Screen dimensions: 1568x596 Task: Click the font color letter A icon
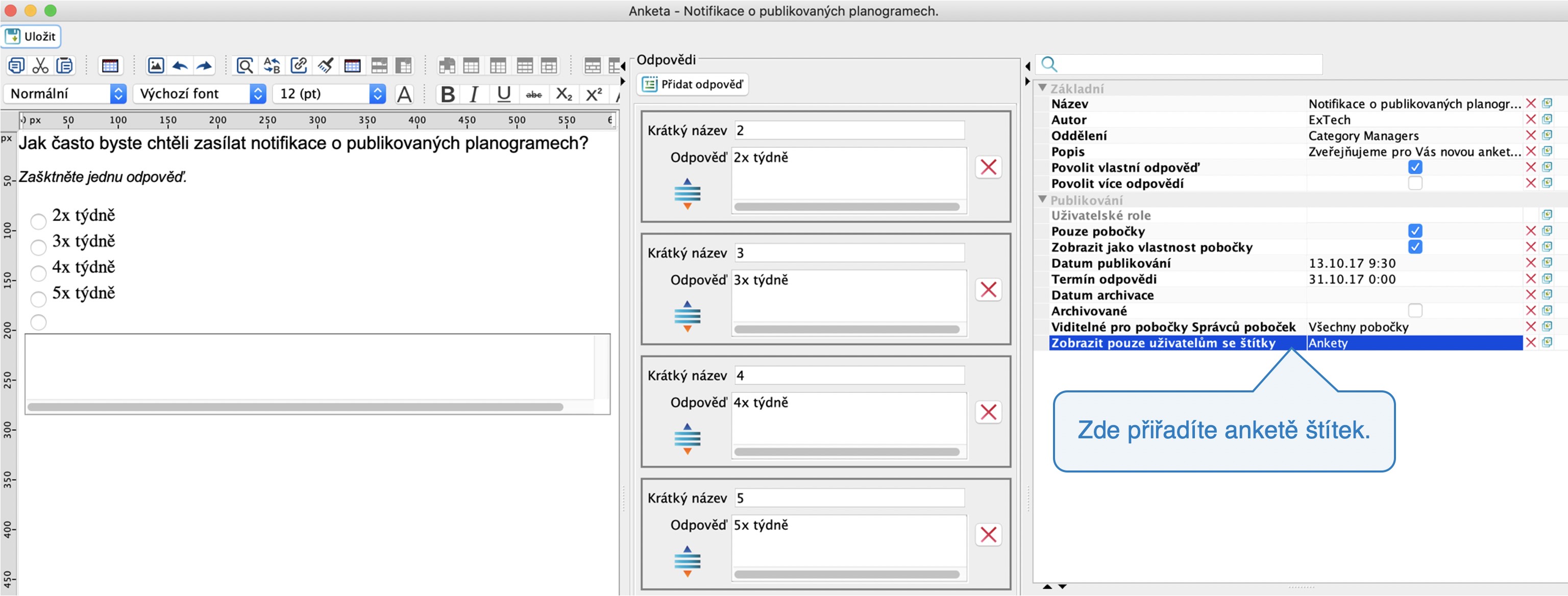404,94
